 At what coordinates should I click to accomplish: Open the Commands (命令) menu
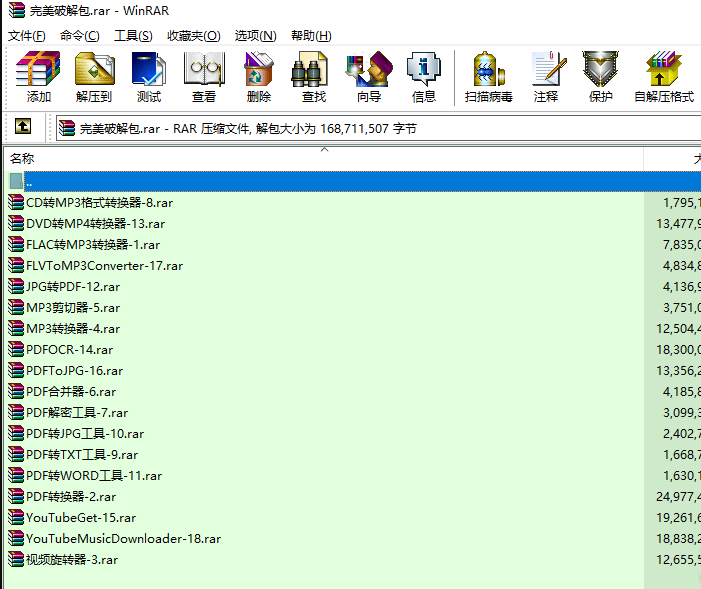click(x=80, y=36)
